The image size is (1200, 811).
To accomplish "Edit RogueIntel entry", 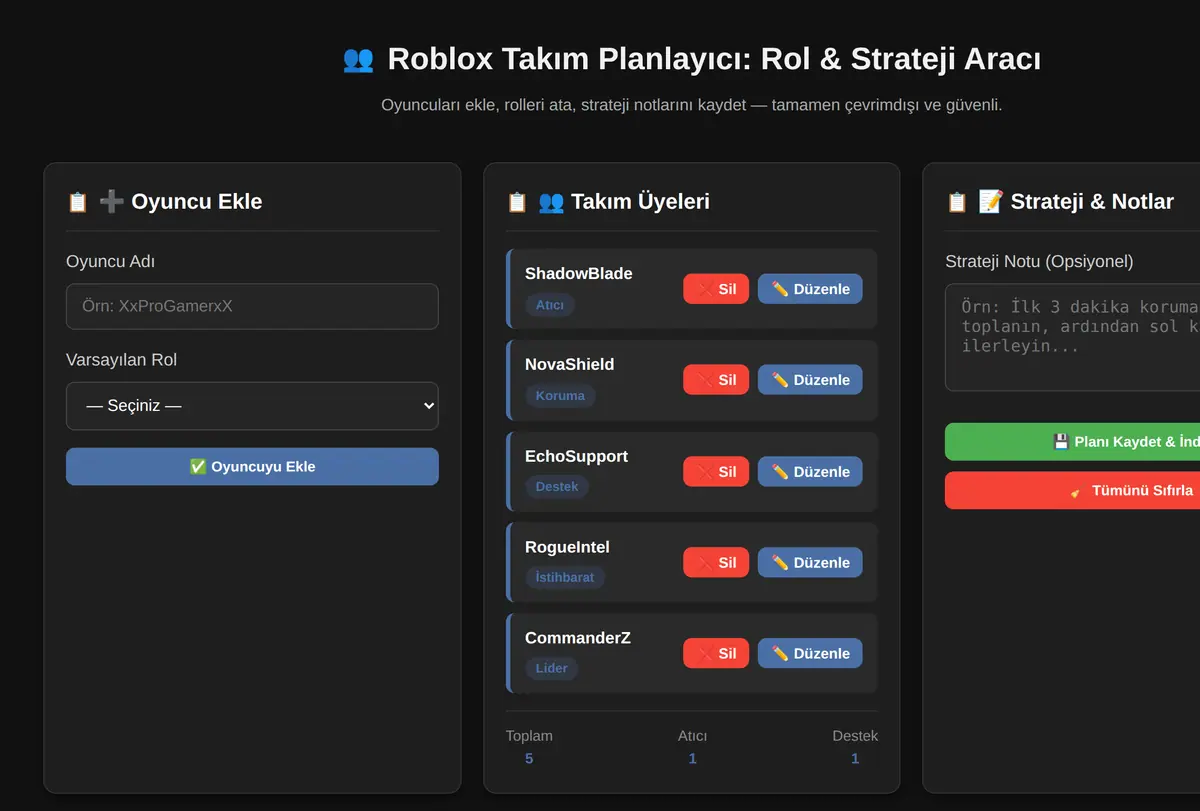I will pos(810,563).
